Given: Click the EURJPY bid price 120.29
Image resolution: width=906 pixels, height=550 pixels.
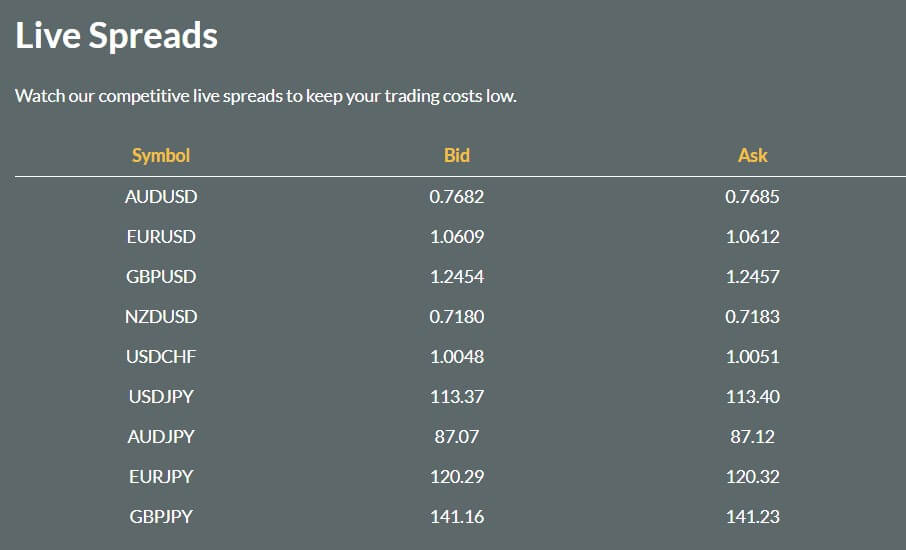Looking at the screenshot, I should pos(456,477).
